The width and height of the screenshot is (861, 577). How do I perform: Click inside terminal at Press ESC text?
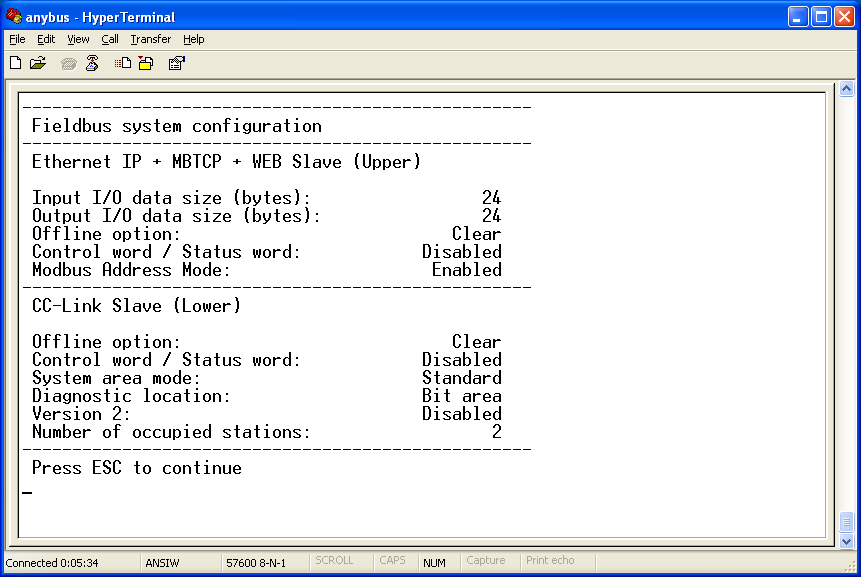[136, 468]
